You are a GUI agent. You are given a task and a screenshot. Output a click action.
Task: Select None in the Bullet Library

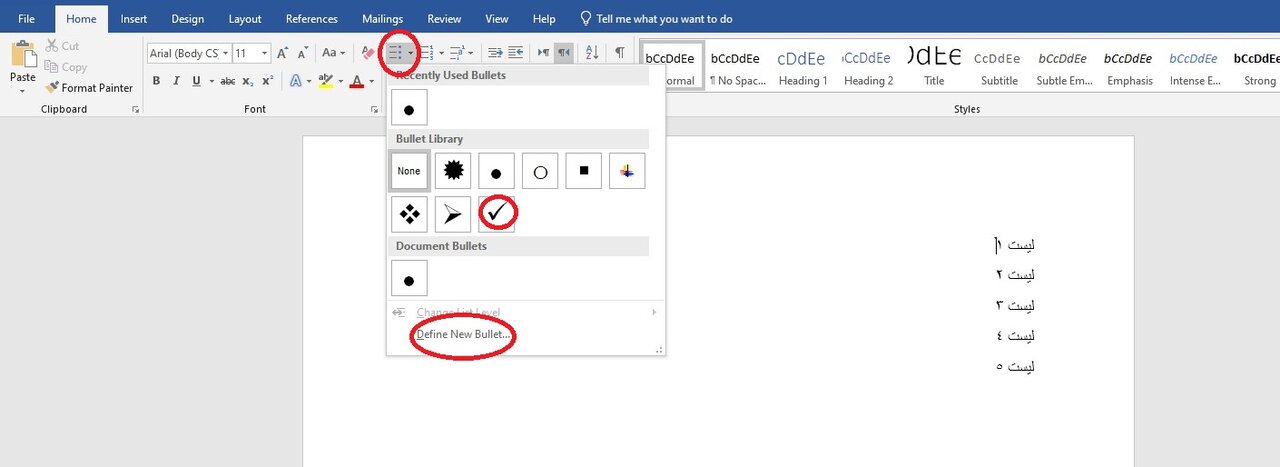coord(409,171)
